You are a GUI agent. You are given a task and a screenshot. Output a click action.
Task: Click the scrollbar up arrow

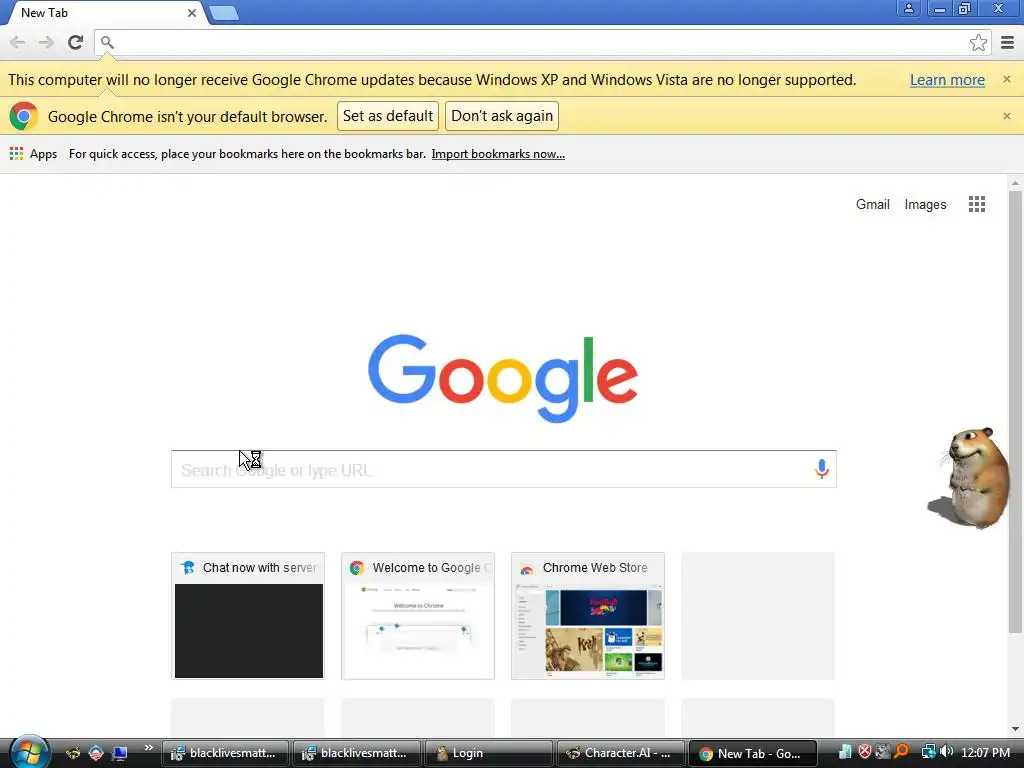(1015, 182)
